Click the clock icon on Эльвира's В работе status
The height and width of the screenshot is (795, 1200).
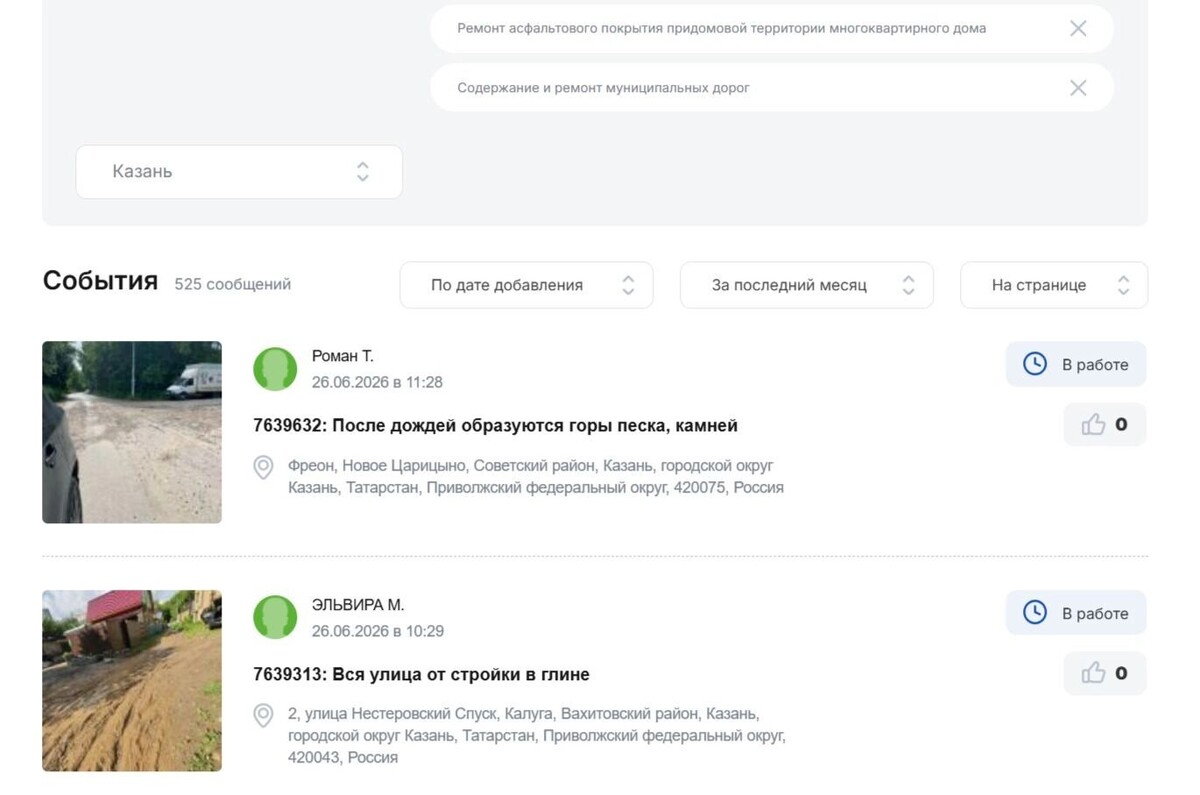1035,613
